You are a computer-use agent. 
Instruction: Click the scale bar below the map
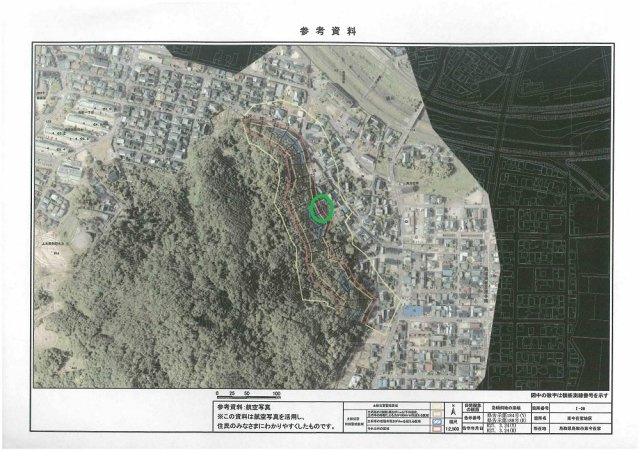tap(248, 396)
